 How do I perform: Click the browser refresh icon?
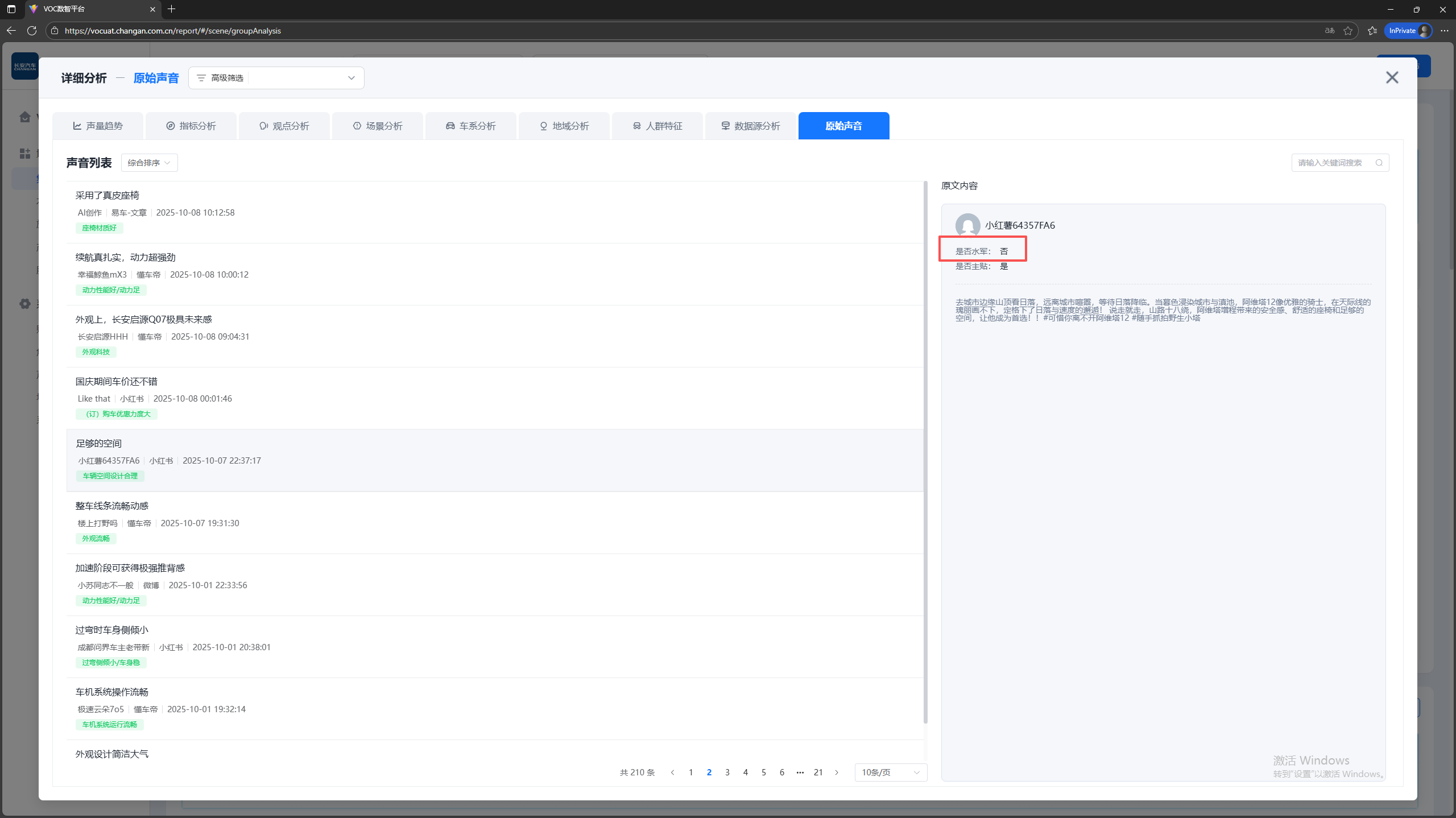click(x=32, y=31)
